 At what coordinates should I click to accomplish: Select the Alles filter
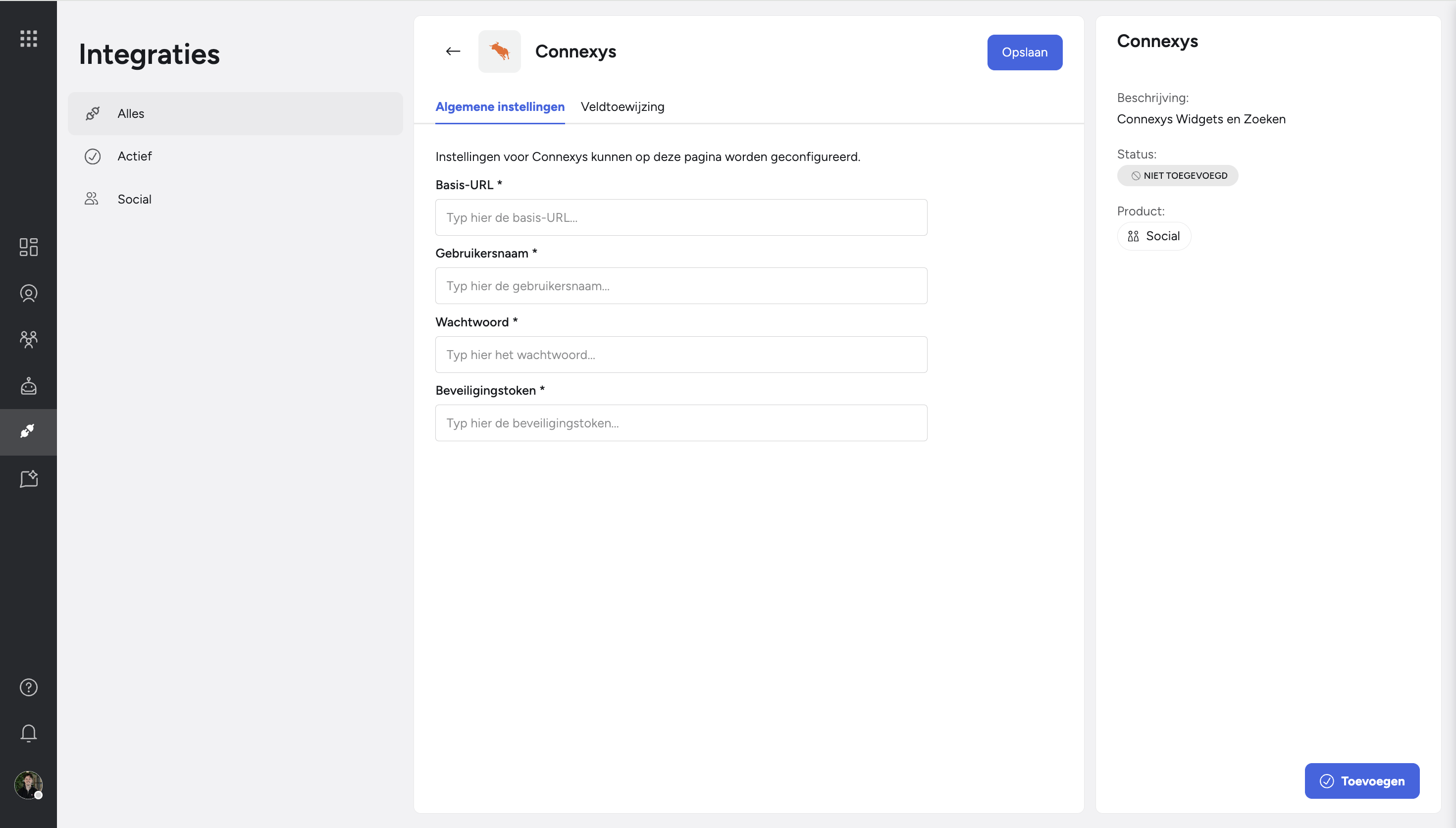235,114
